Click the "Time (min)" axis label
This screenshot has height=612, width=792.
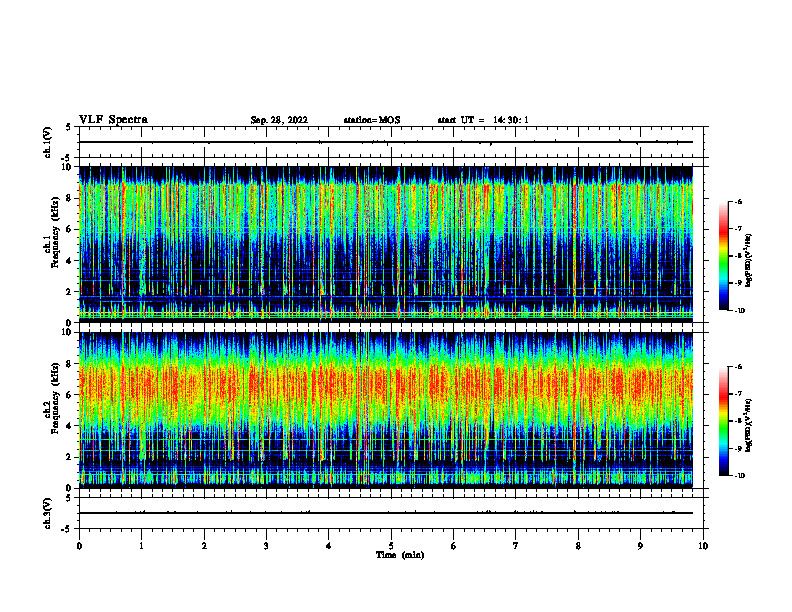(400, 555)
